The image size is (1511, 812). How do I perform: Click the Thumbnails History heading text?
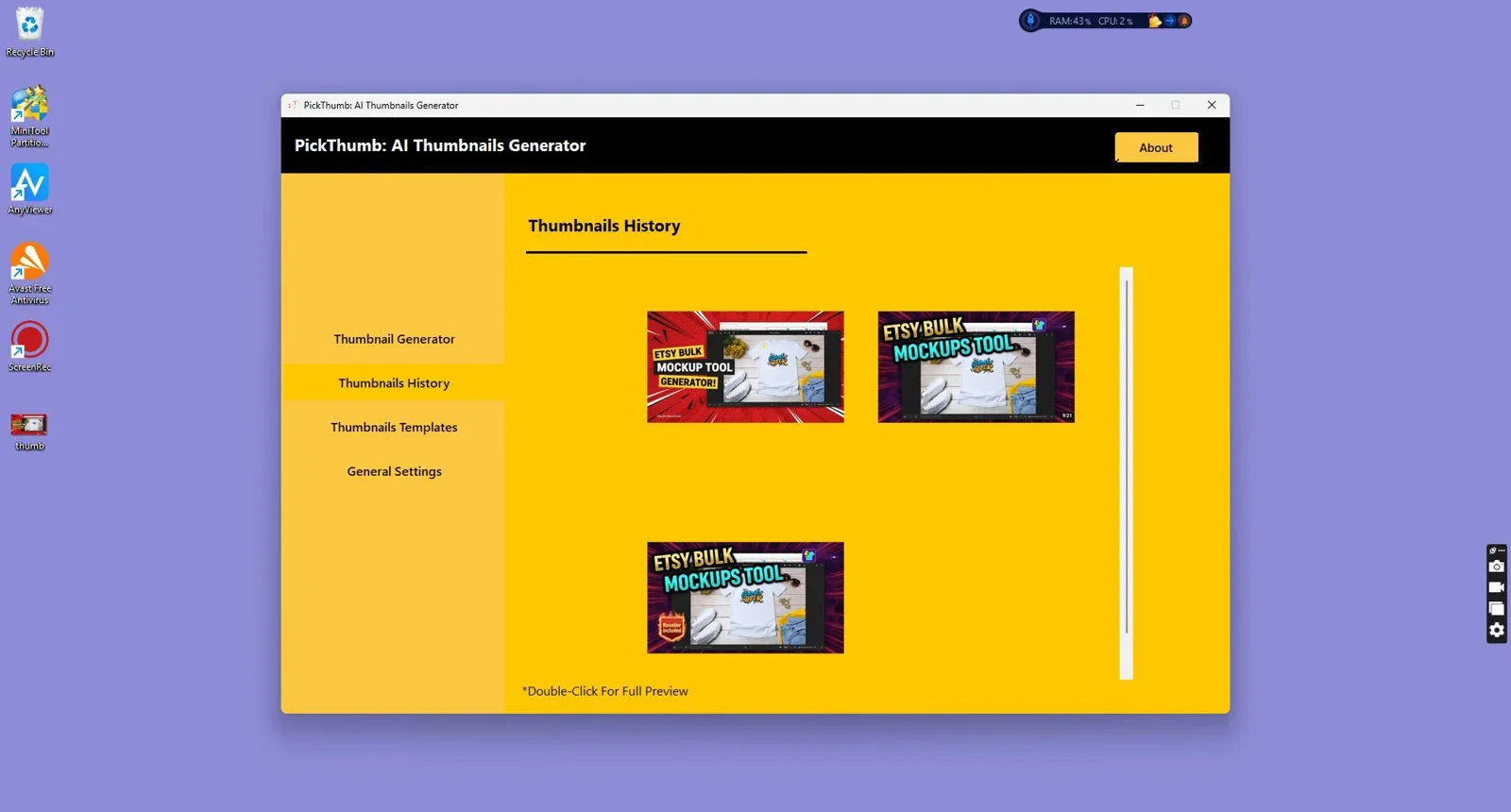604,226
